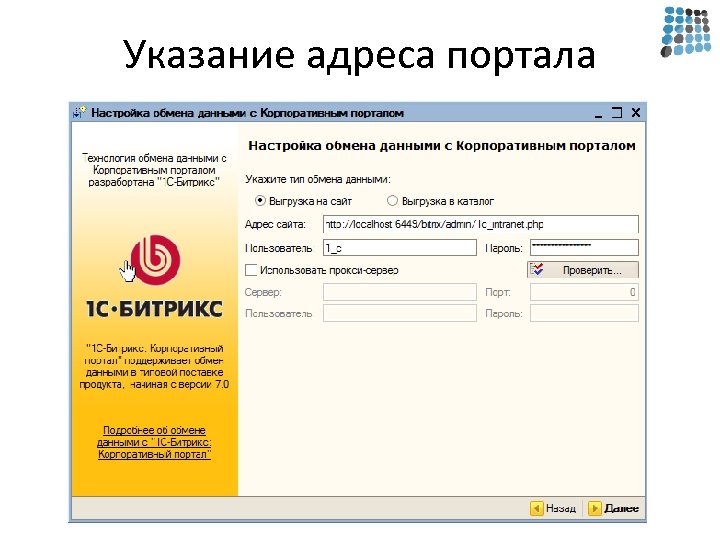The width and height of the screenshot is (720, 540).
Task: Close the exchange settings window
Action: pyautogui.click(x=636, y=112)
